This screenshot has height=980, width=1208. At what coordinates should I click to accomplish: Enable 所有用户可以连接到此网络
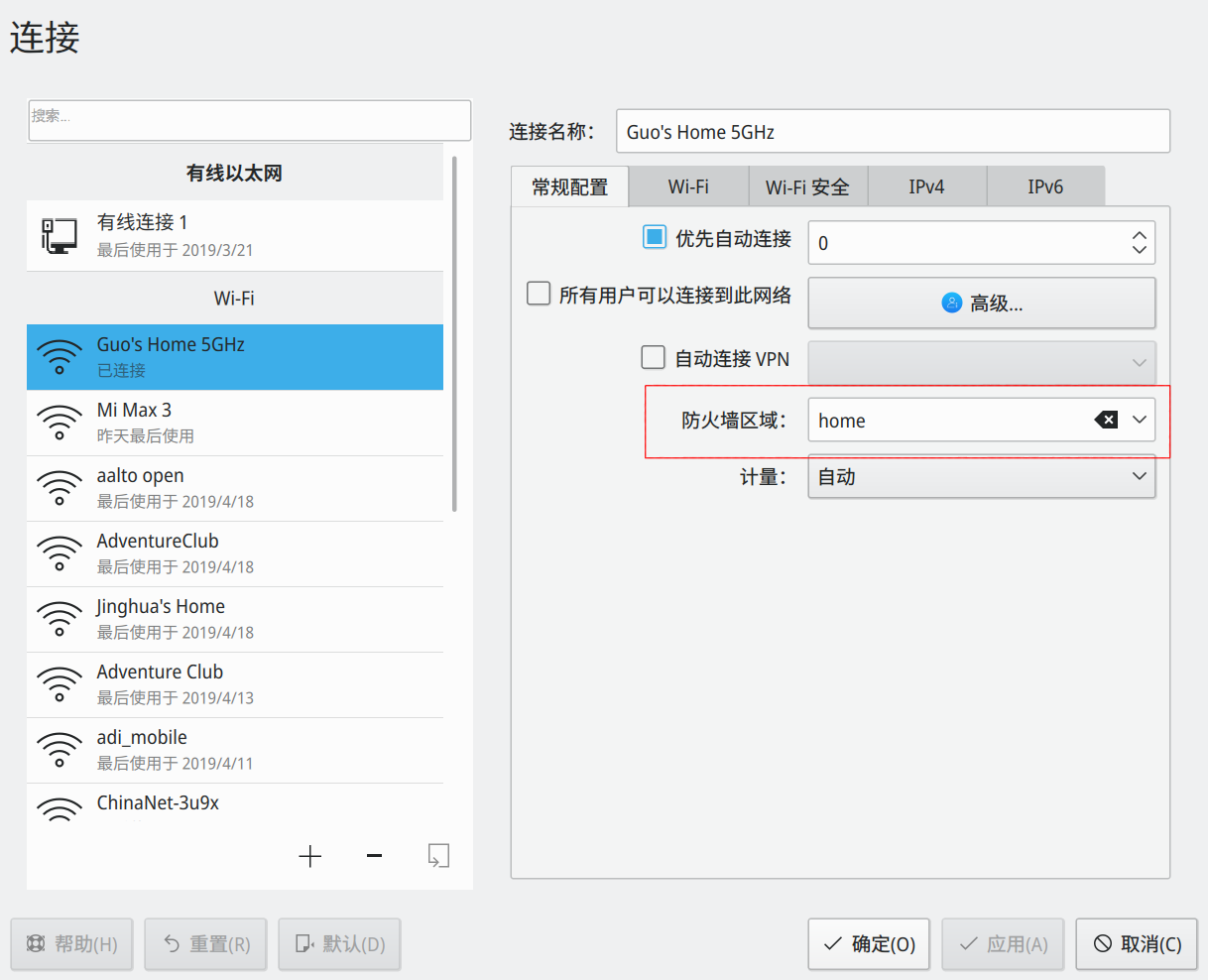pyautogui.click(x=539, y=293)
